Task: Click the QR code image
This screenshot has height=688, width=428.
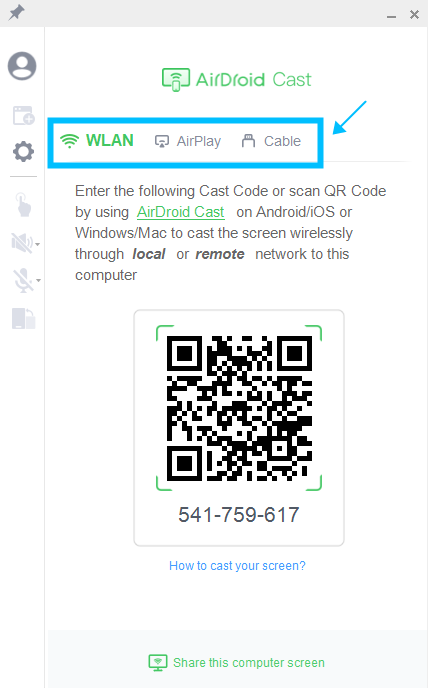Action: click(239, 408)
